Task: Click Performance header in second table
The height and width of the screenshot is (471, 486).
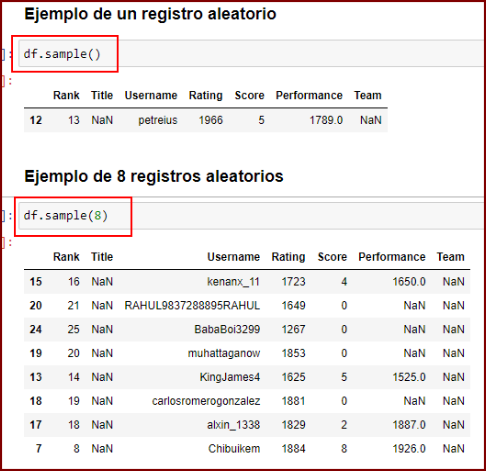Action: point(392,257)
